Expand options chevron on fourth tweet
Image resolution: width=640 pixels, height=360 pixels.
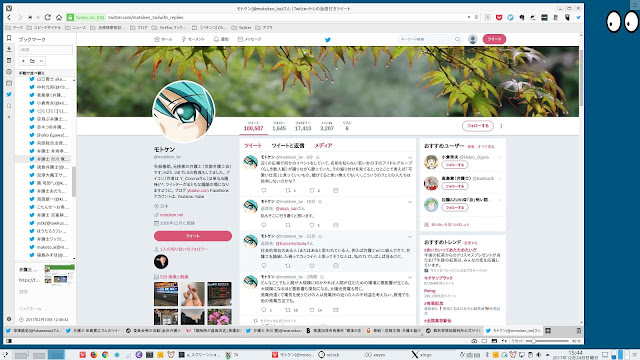pos(410,277)
